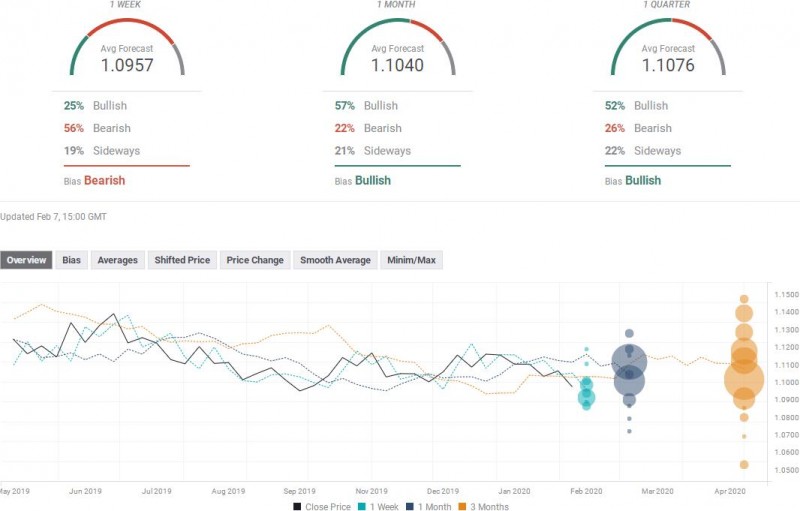Viewport: 800px width, 511px height.
Task: Click the 1 Month gauge forecast 1.1040
Action: point(397,65)
